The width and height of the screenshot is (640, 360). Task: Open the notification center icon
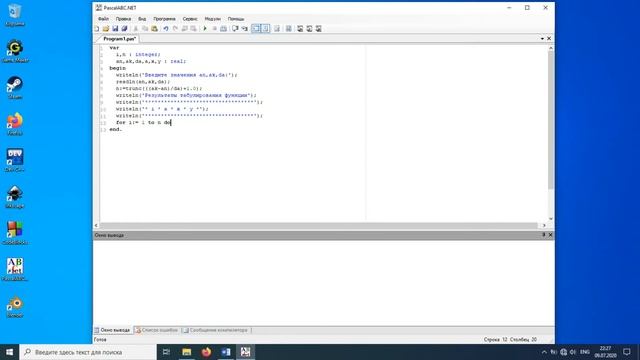pos(627,352)
